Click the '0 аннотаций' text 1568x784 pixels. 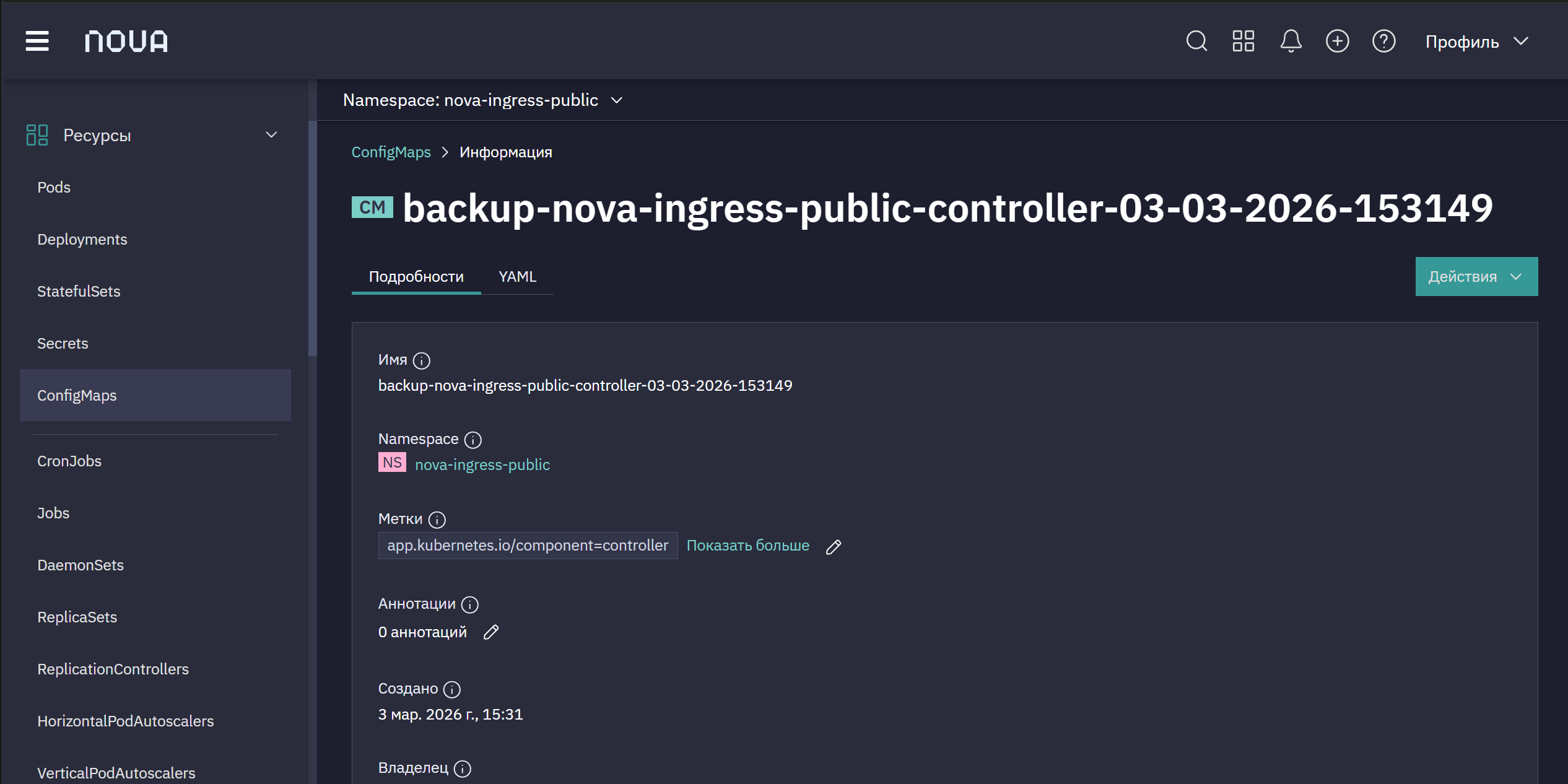[422, 632]
